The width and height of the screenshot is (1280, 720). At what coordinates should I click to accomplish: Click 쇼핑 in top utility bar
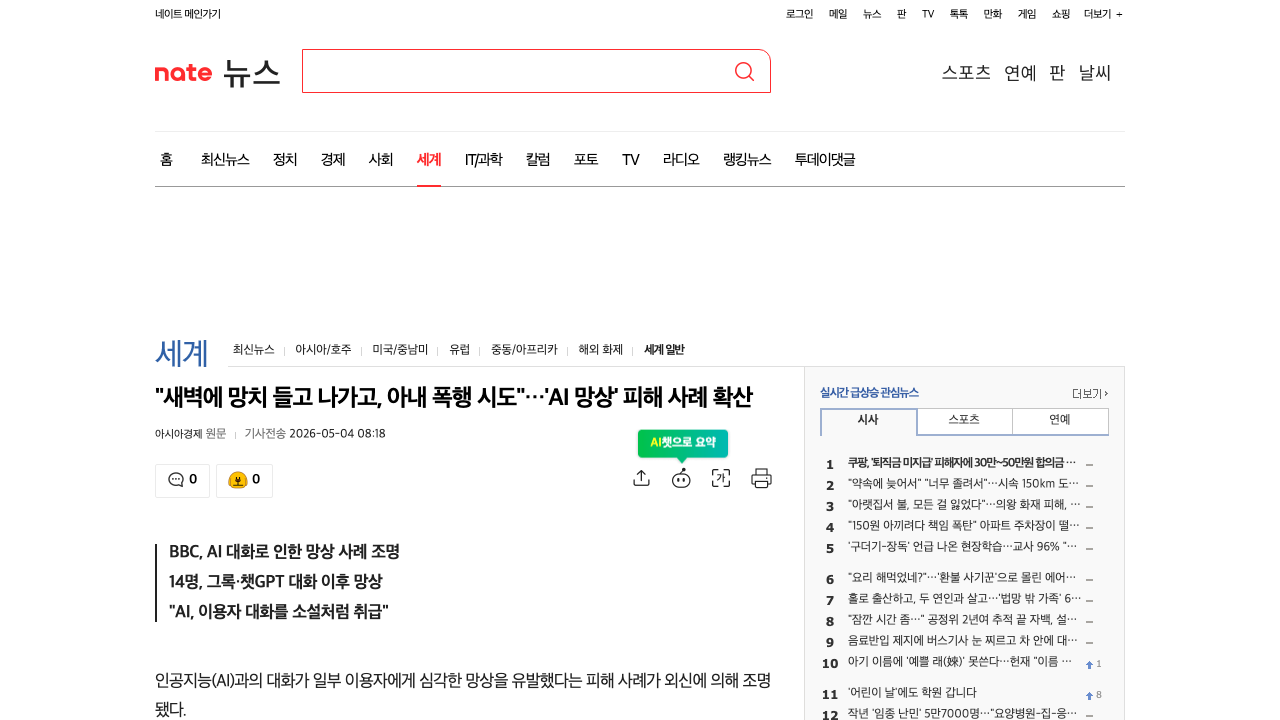pos(1061,14)
